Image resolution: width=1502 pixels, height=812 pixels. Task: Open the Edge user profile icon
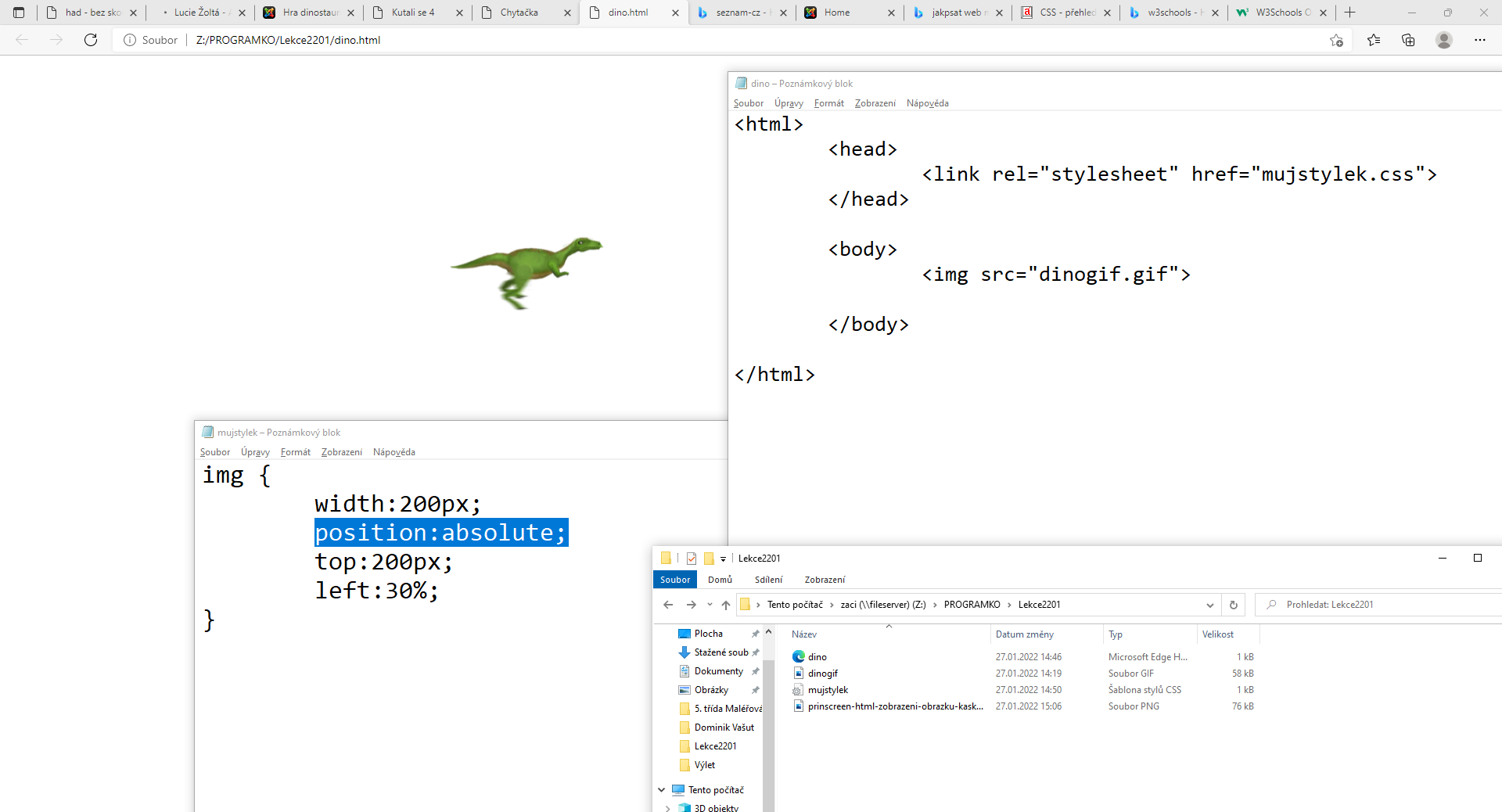click(1444, 40)
